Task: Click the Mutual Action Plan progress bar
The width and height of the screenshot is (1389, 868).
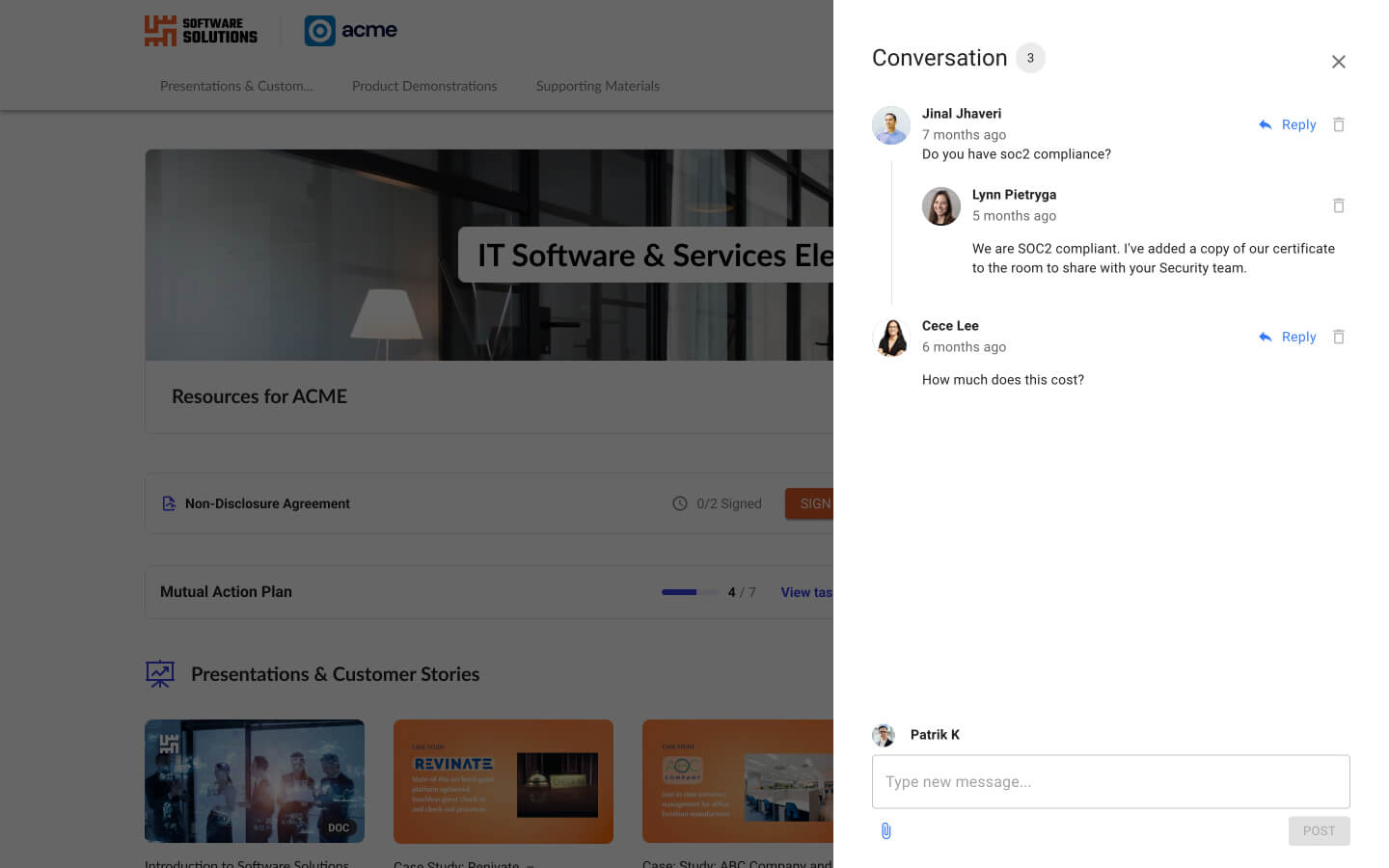Action: [690, 592]
